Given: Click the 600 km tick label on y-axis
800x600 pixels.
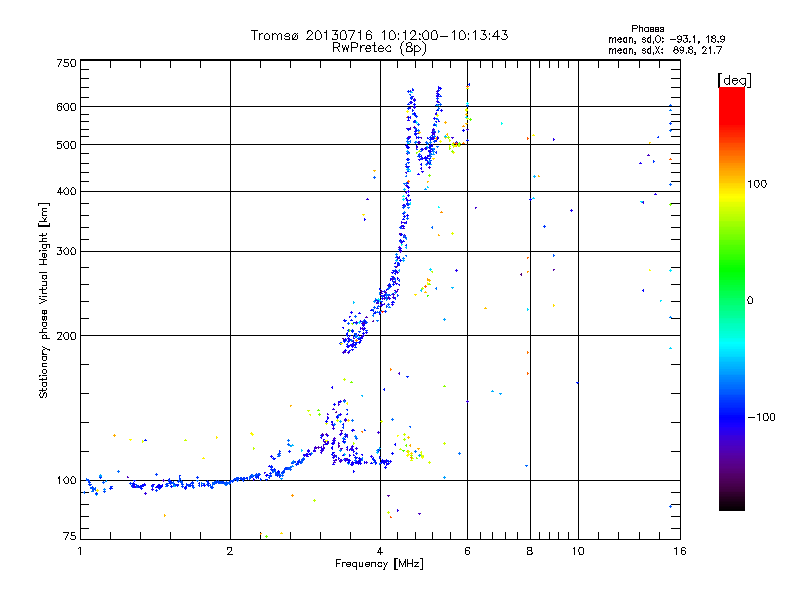Looking at the screenshot, I should tap(66, 107).
